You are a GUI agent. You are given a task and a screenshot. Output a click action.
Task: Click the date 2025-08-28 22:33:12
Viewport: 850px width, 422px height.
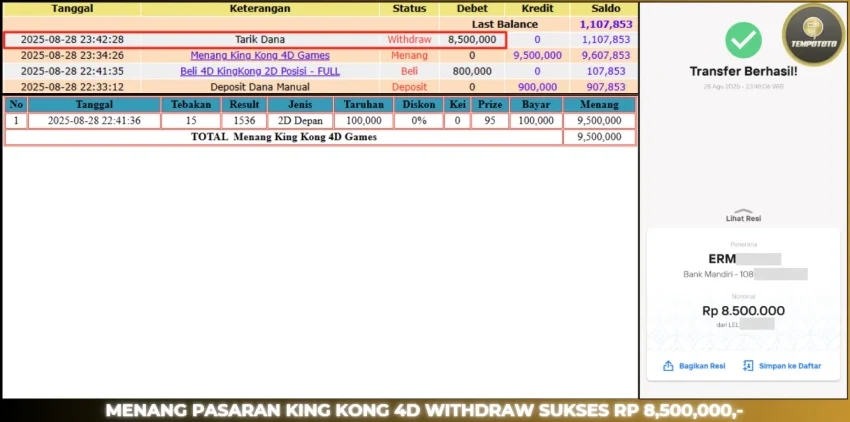point(72,87)
